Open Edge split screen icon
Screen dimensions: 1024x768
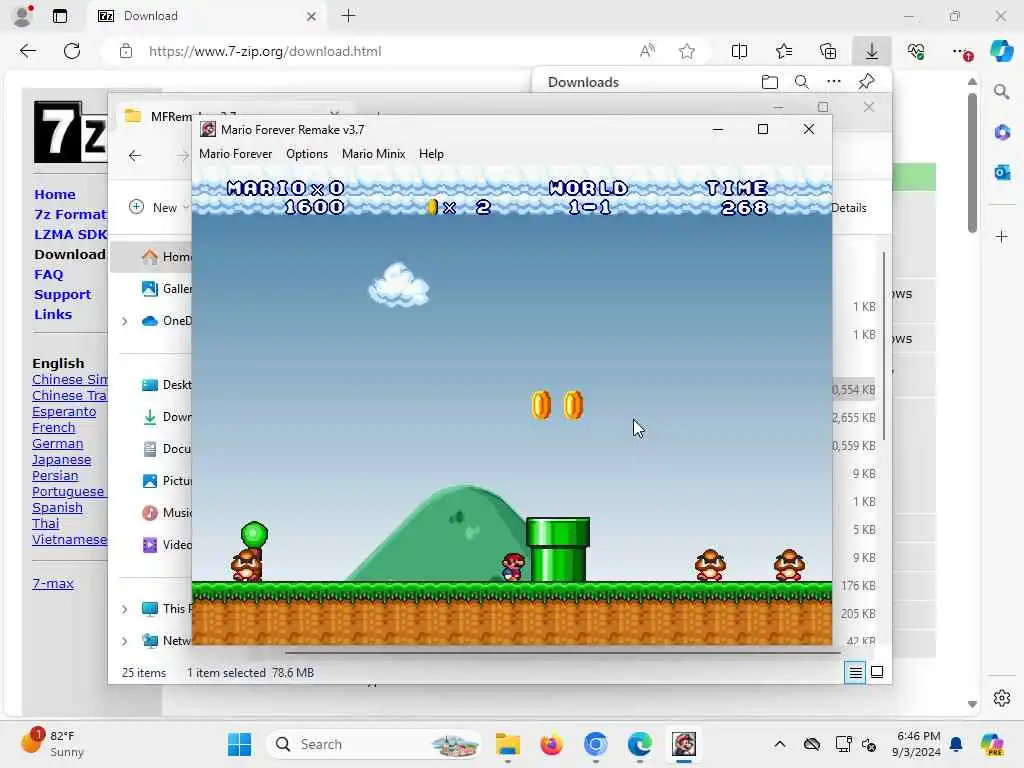tap(739, 51)
